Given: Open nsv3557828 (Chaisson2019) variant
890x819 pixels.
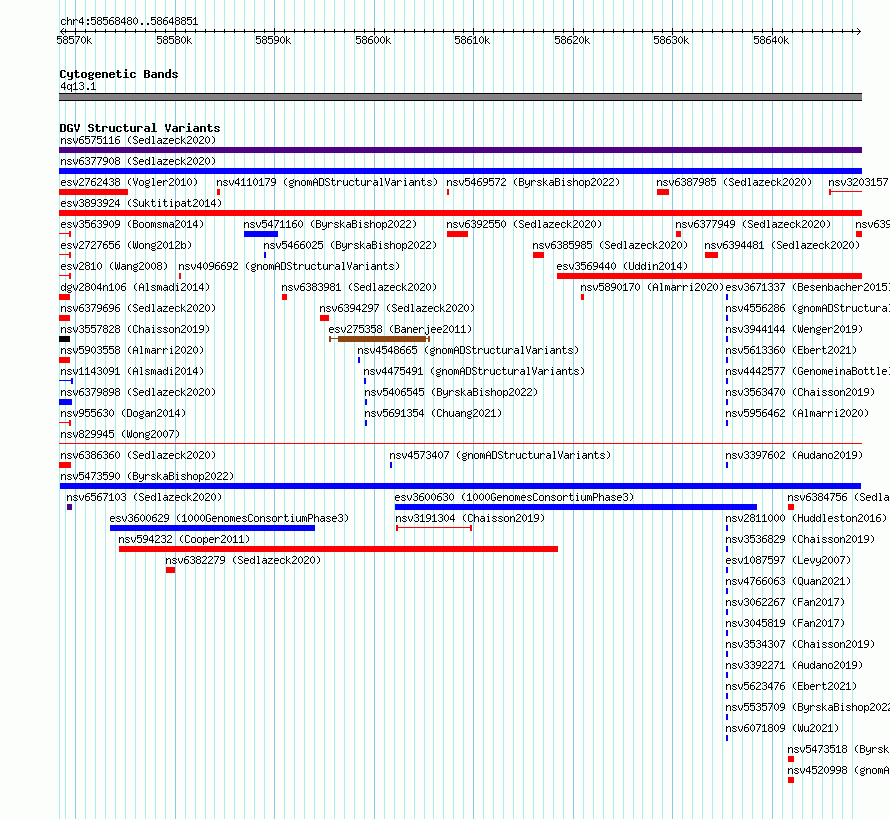Looking at the screenshot, I should point(135,329).
